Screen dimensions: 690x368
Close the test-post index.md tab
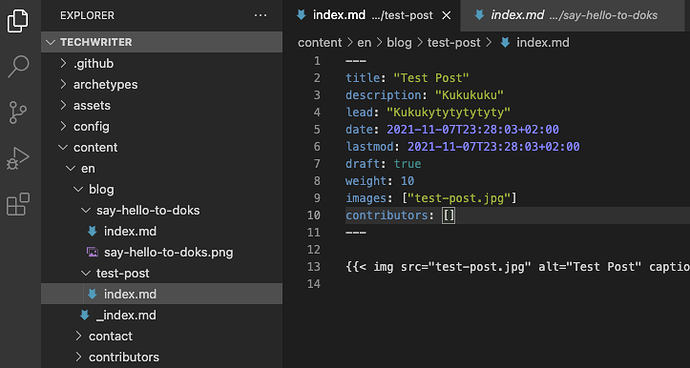click(446, 15)
